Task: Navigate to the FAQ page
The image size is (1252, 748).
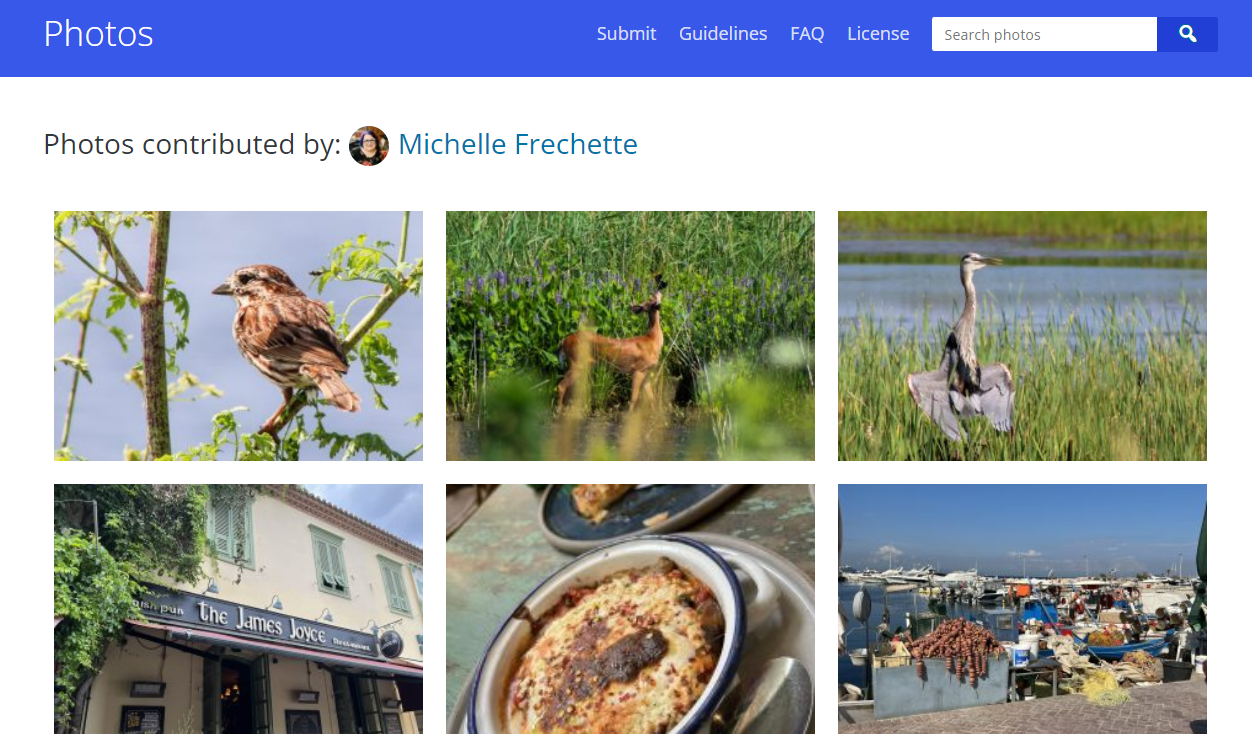Action: 807,33
